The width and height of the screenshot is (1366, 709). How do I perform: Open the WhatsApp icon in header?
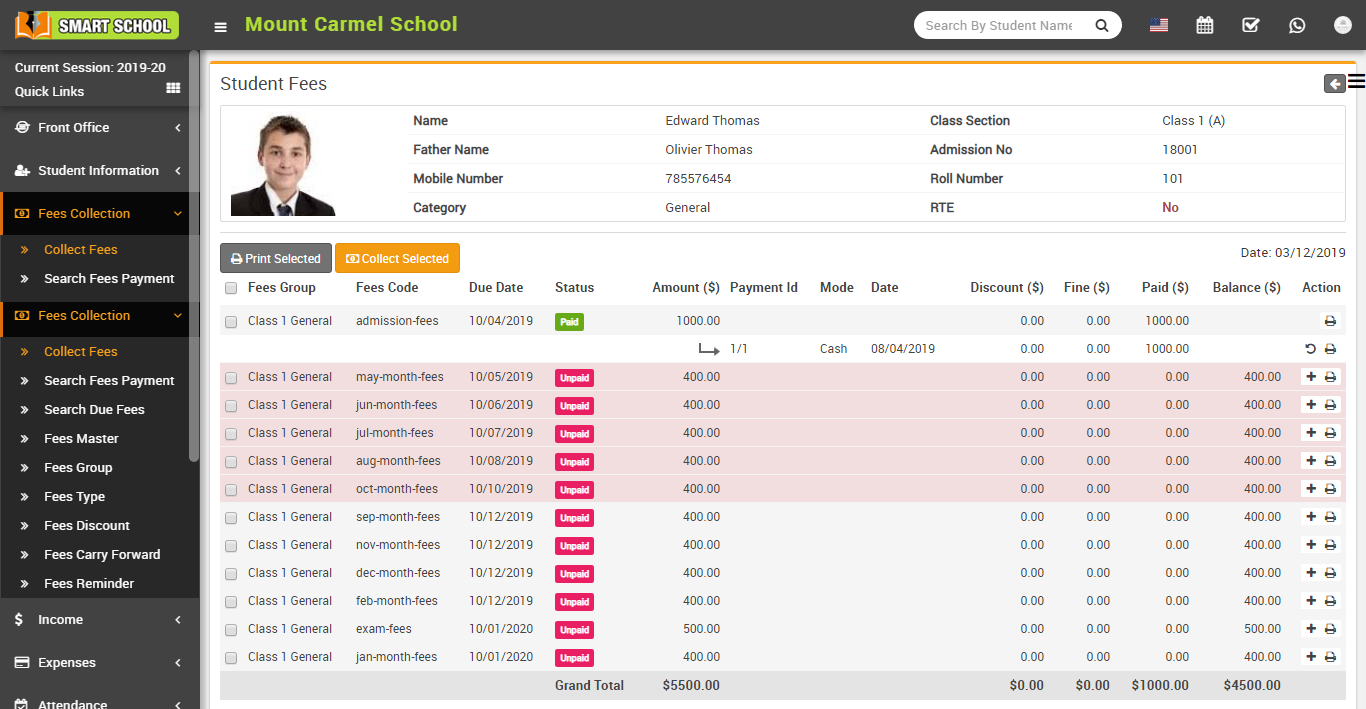tap(1297, 26)
